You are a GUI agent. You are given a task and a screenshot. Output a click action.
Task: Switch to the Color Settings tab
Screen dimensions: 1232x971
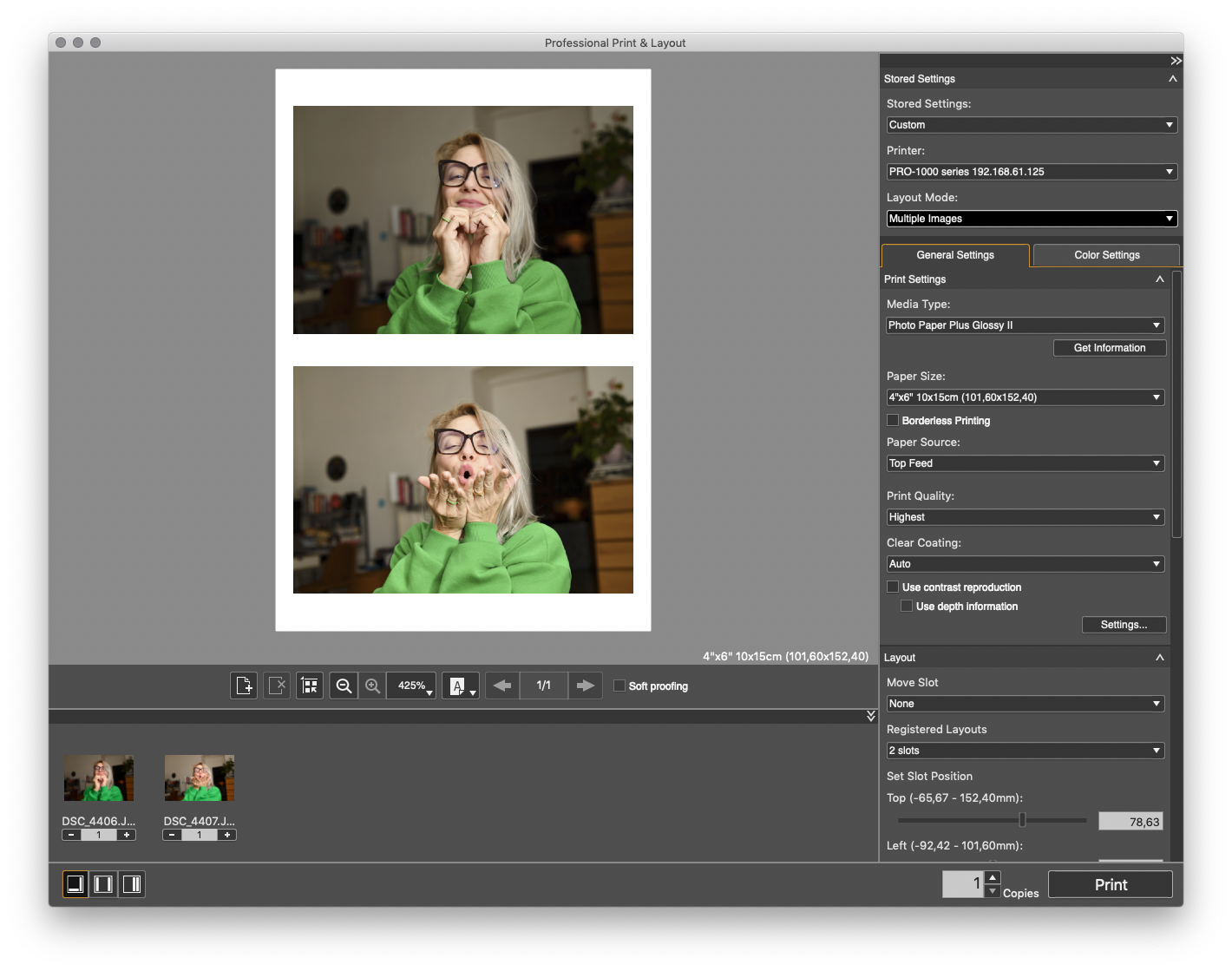(x=1106, y=255)
